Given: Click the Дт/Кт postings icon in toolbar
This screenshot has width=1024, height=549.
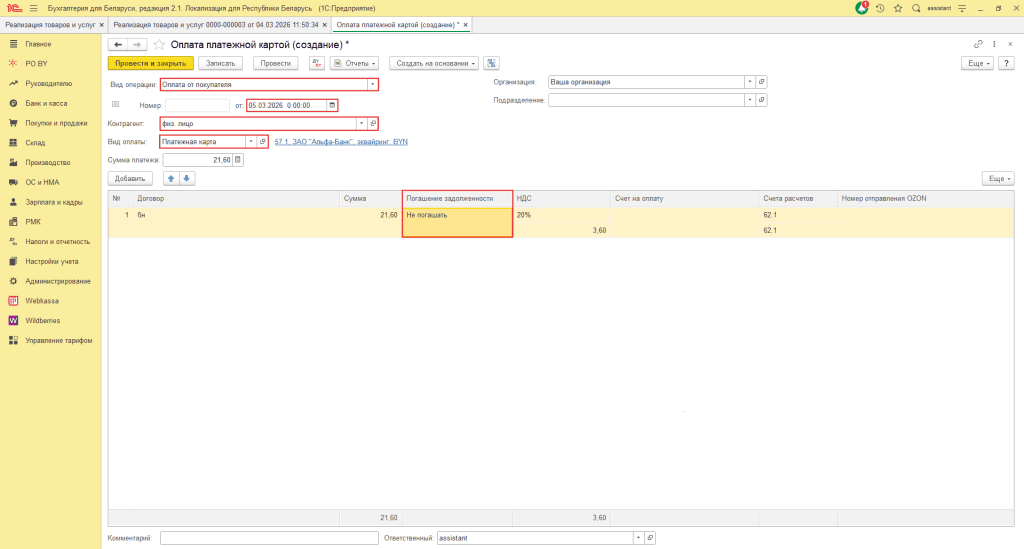Looking at the screenshot, I should 317,63.
